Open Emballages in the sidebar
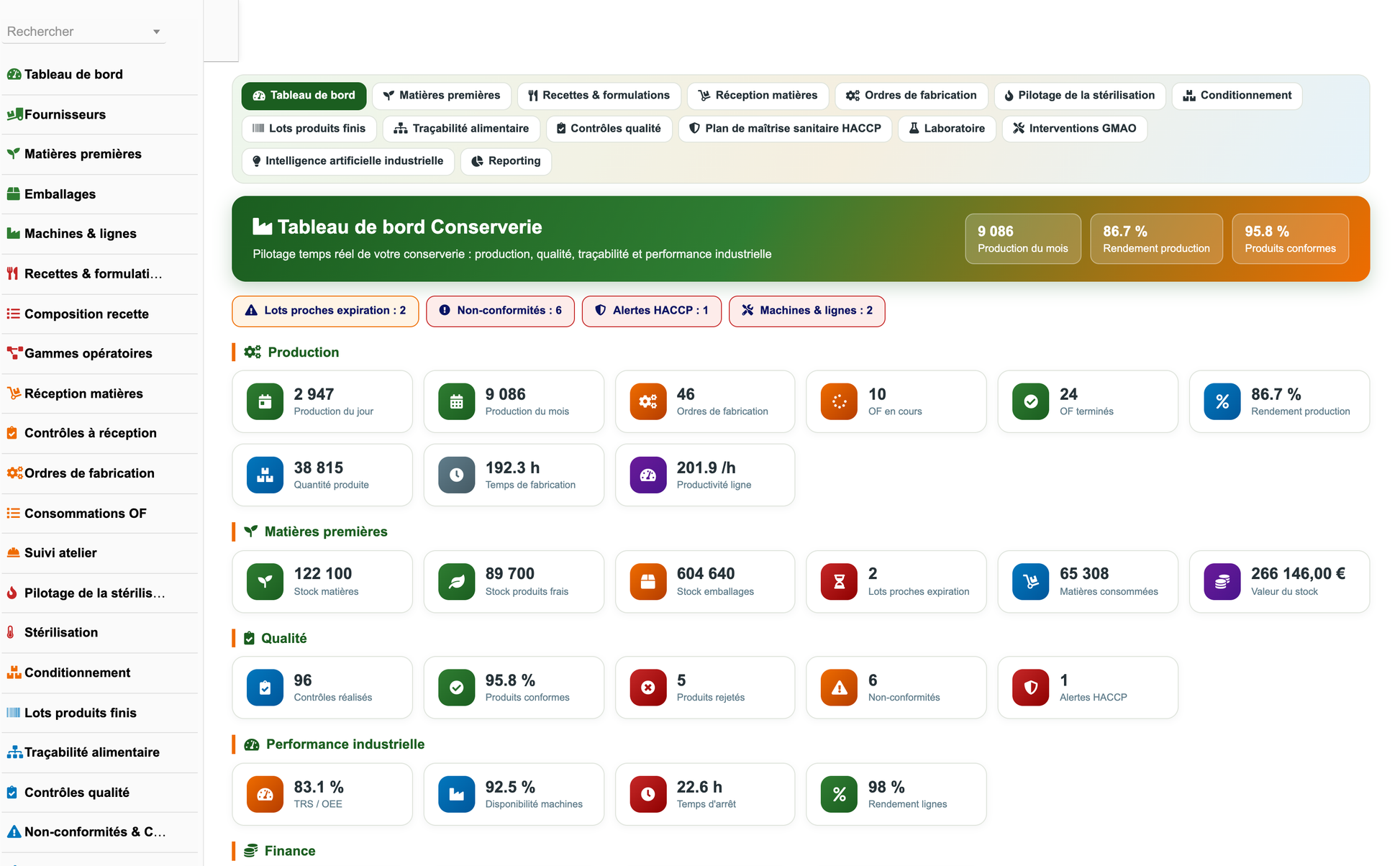The image size is (1400, 866). click(100, 194)
